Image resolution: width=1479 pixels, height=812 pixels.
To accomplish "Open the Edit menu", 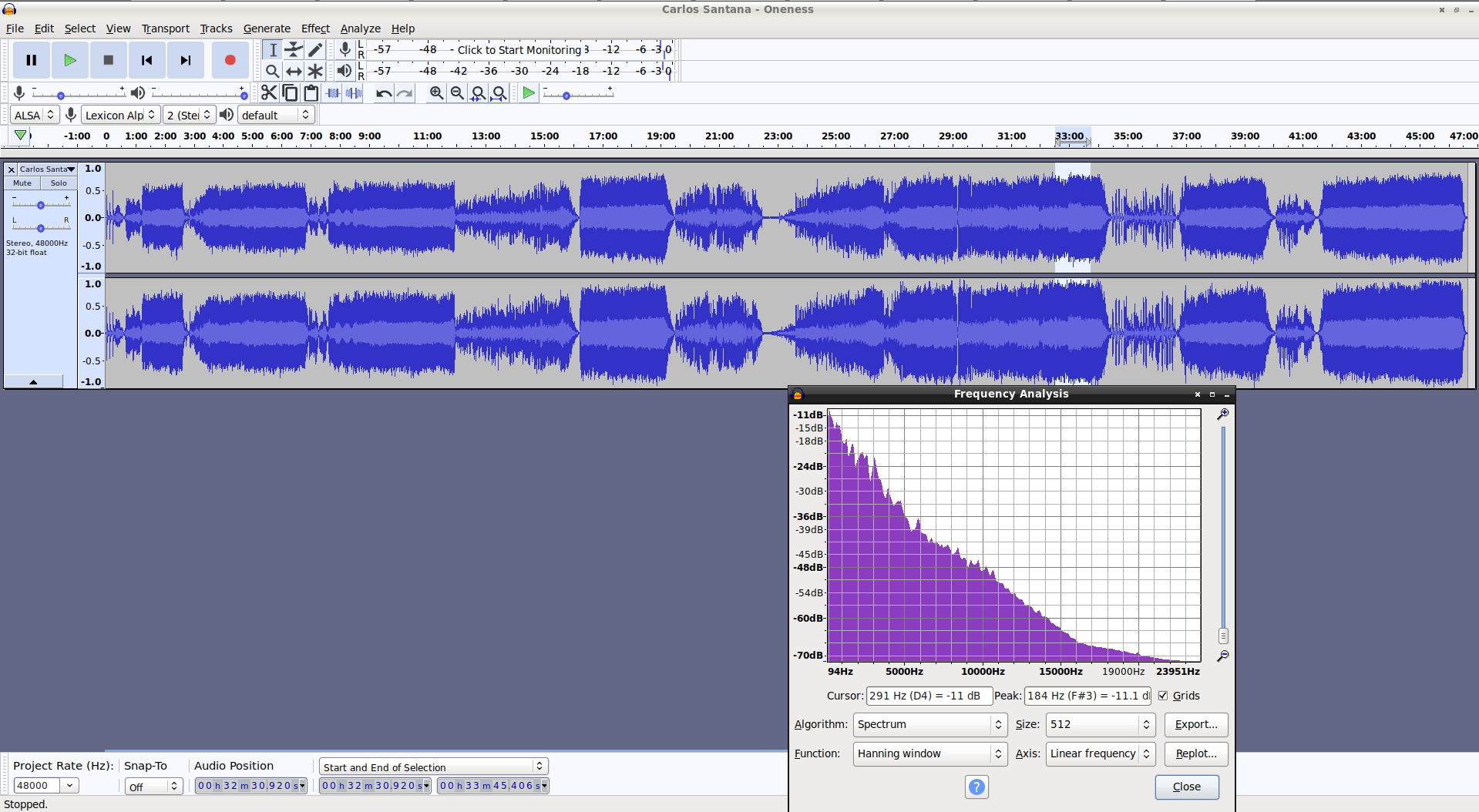I will (44, 29).
